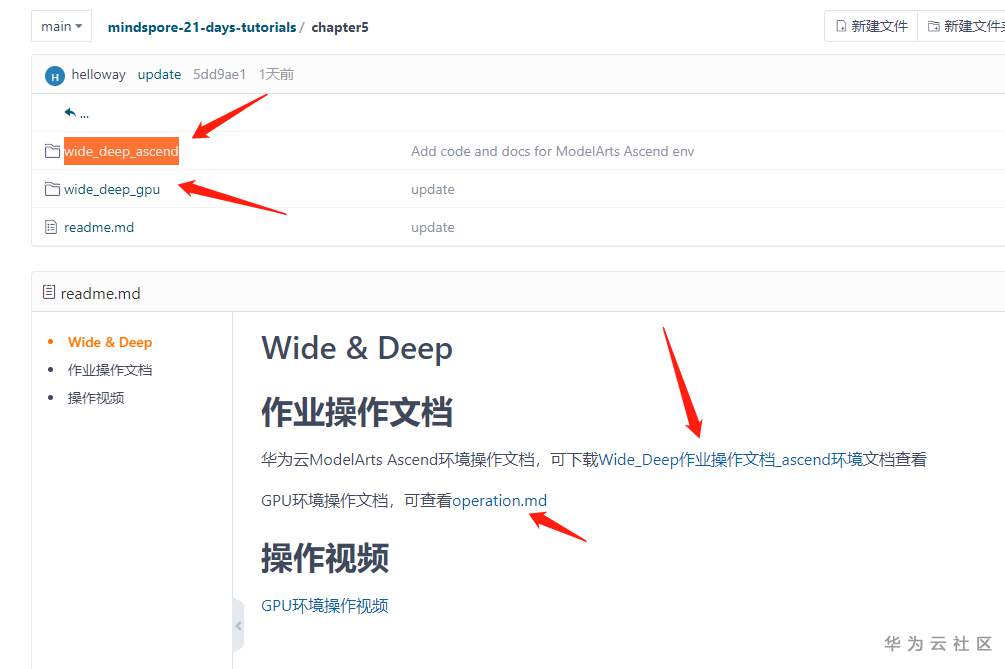Open the wide_deep_ascend folder
1005x669 pixels.
121,151
